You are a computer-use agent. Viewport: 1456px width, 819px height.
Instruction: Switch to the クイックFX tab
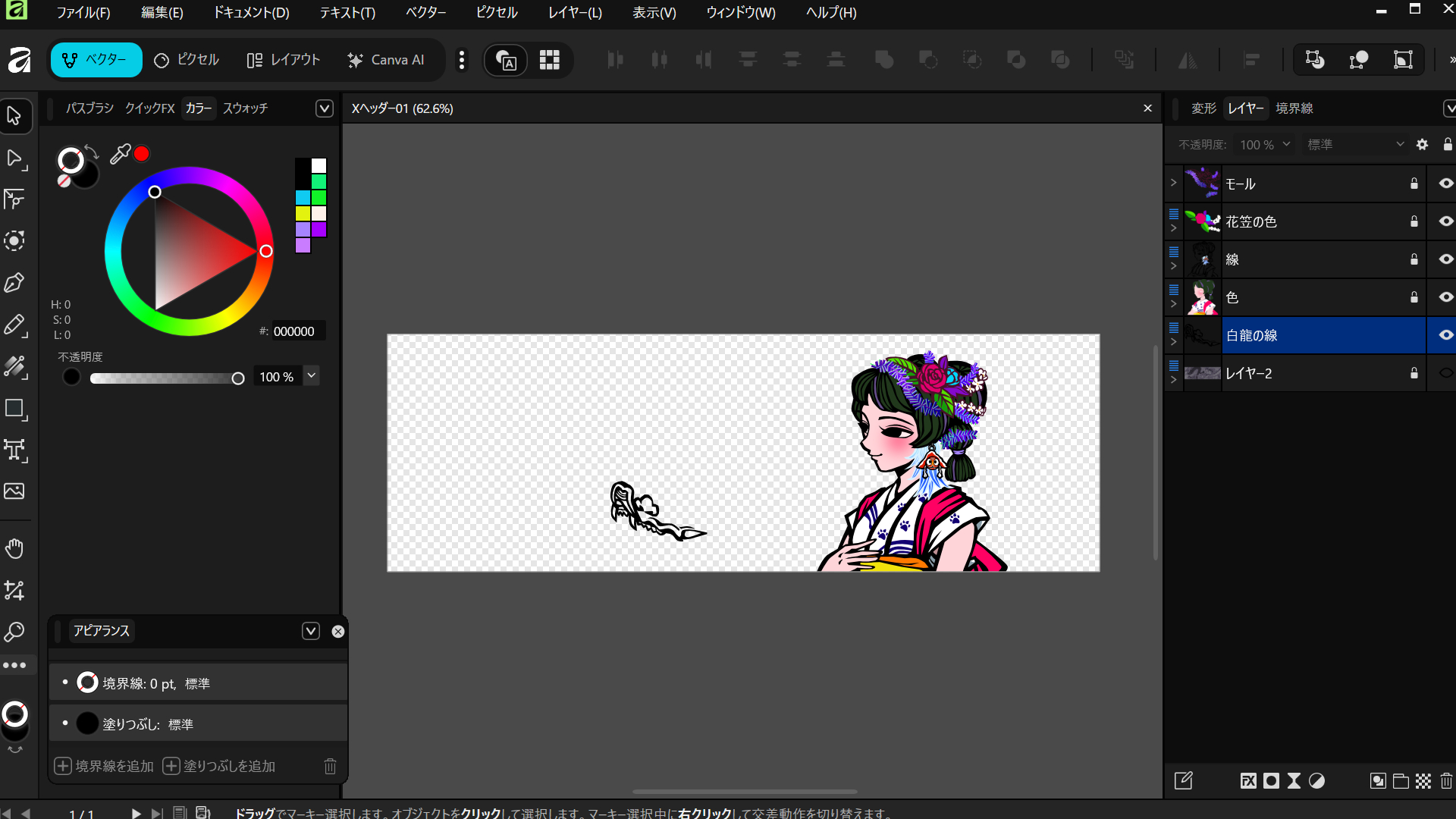click(x=150, y=108)
